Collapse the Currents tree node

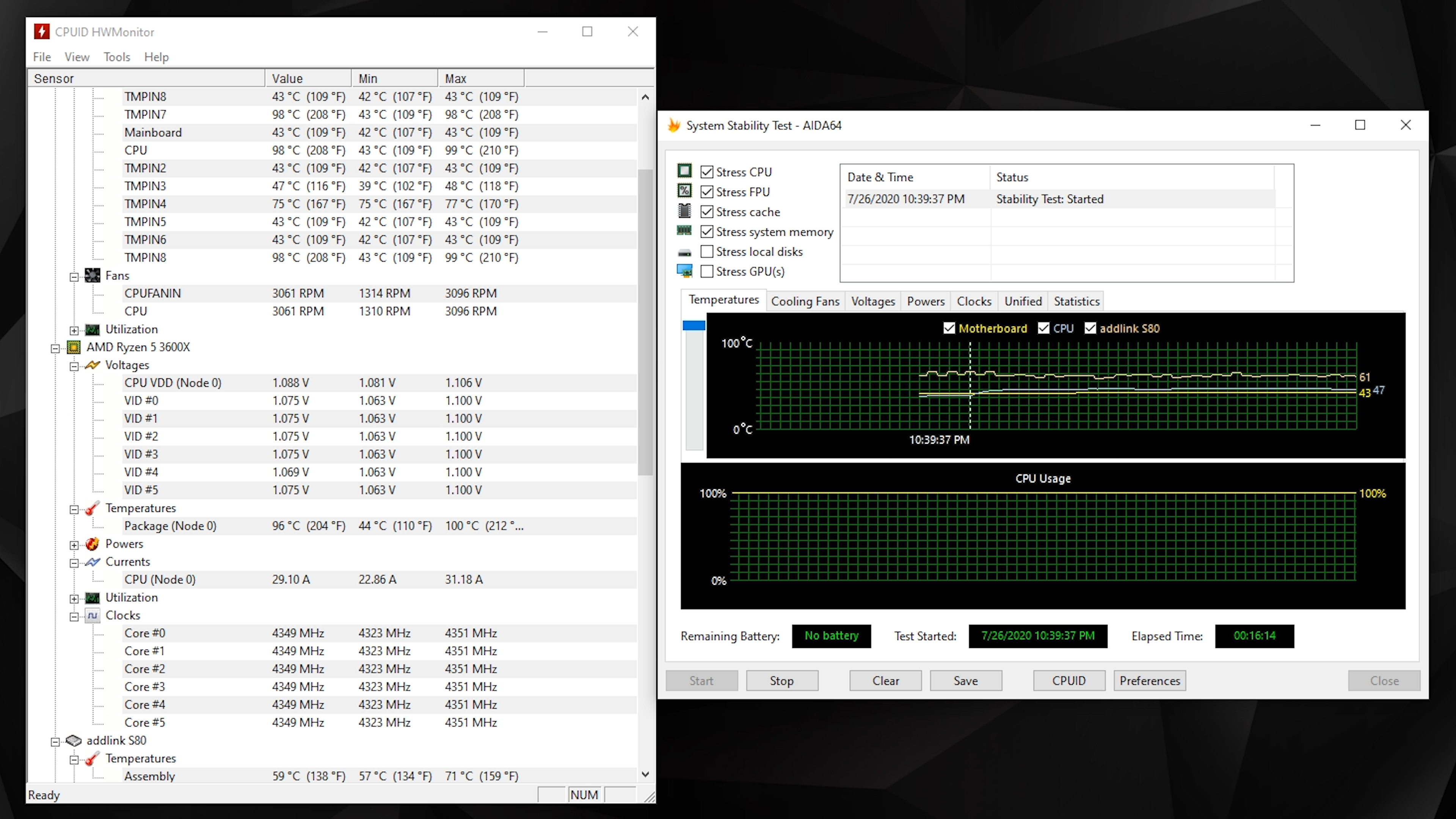[74, 563]
